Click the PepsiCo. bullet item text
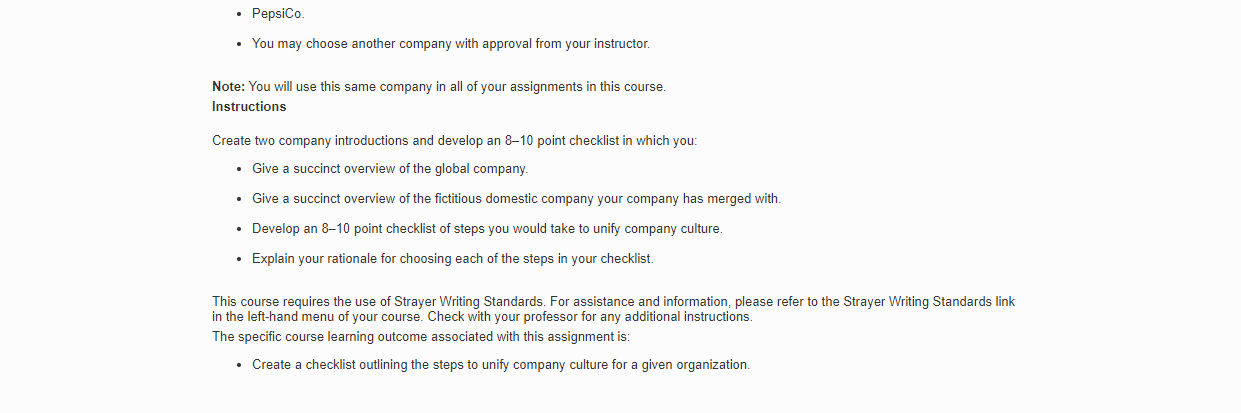This screenshot has height=413, width=1241. tap(278, 14)
